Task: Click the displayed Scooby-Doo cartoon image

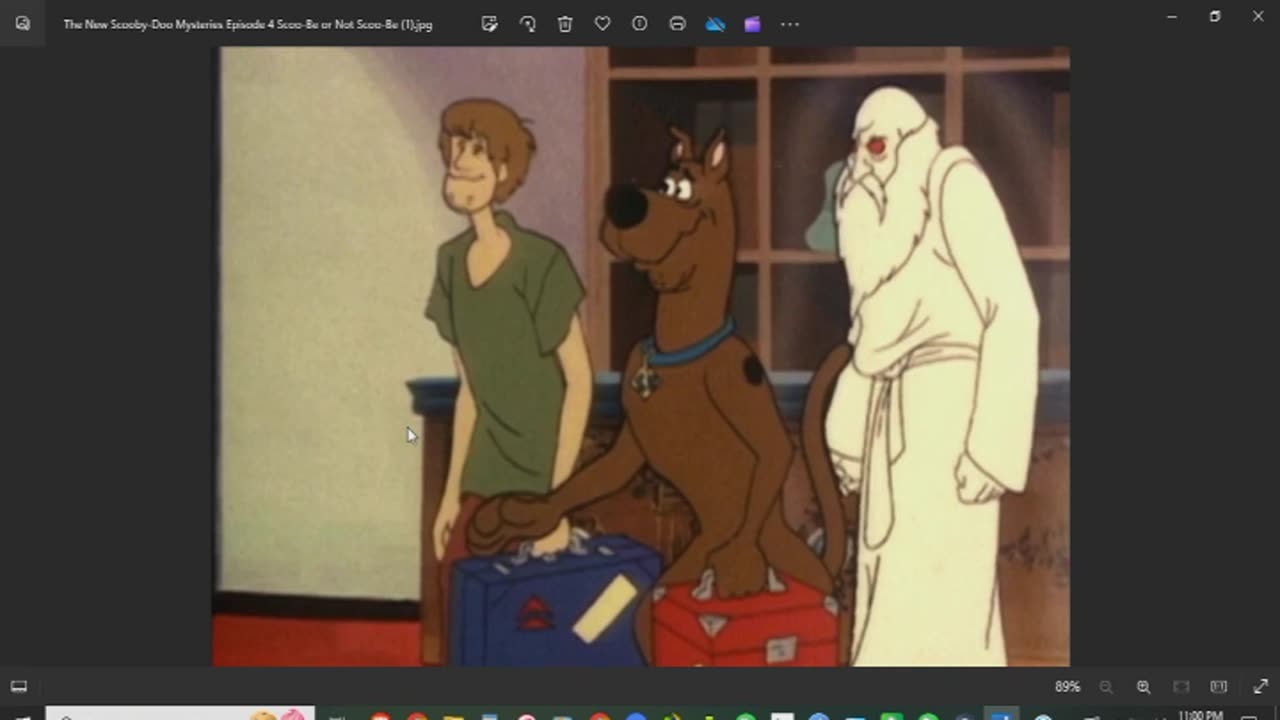Action: tap(641, 356)
